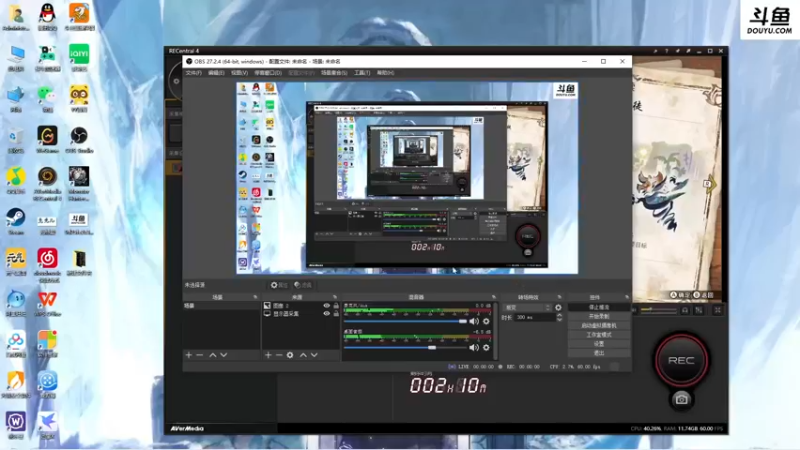Mute the desktop audio speaker icon

tap(474, 347)
